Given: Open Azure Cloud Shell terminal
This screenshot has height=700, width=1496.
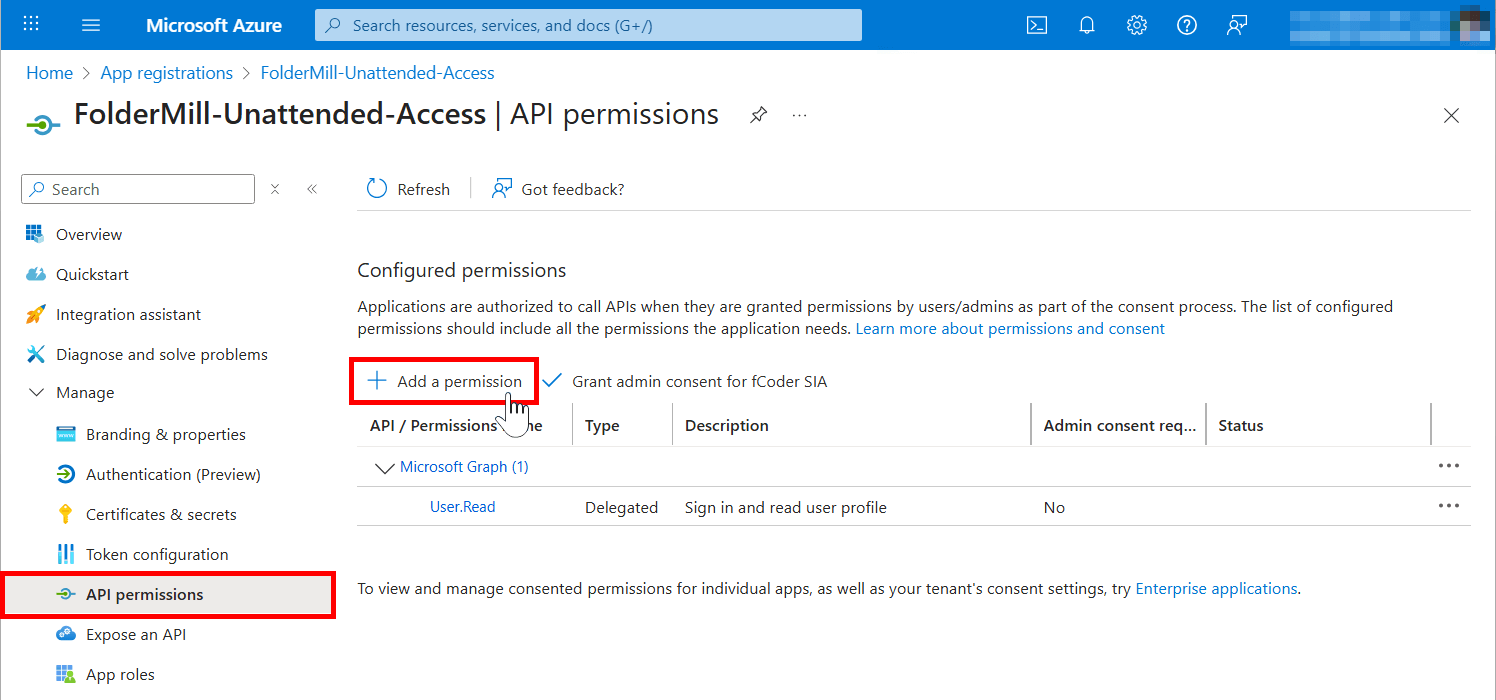Looking at the screenshot, I should (x=1036, y=25).
